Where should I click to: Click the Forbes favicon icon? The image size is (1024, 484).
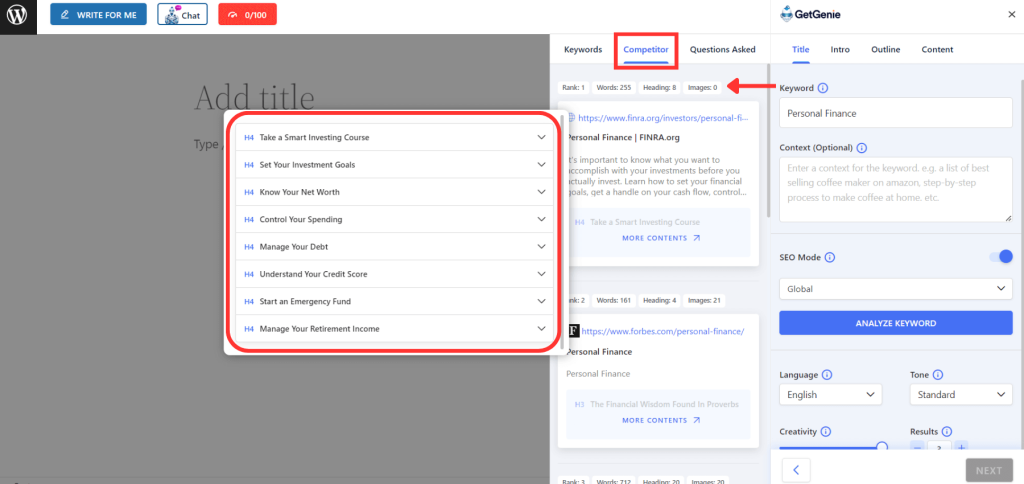[574, 331]
